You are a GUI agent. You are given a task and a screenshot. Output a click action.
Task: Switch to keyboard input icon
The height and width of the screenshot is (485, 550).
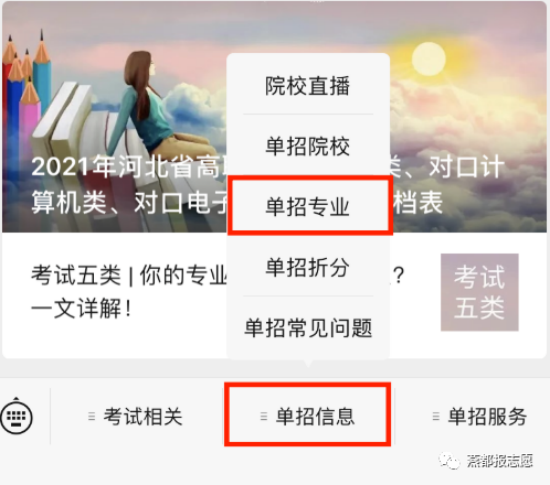tap(16, 416)
